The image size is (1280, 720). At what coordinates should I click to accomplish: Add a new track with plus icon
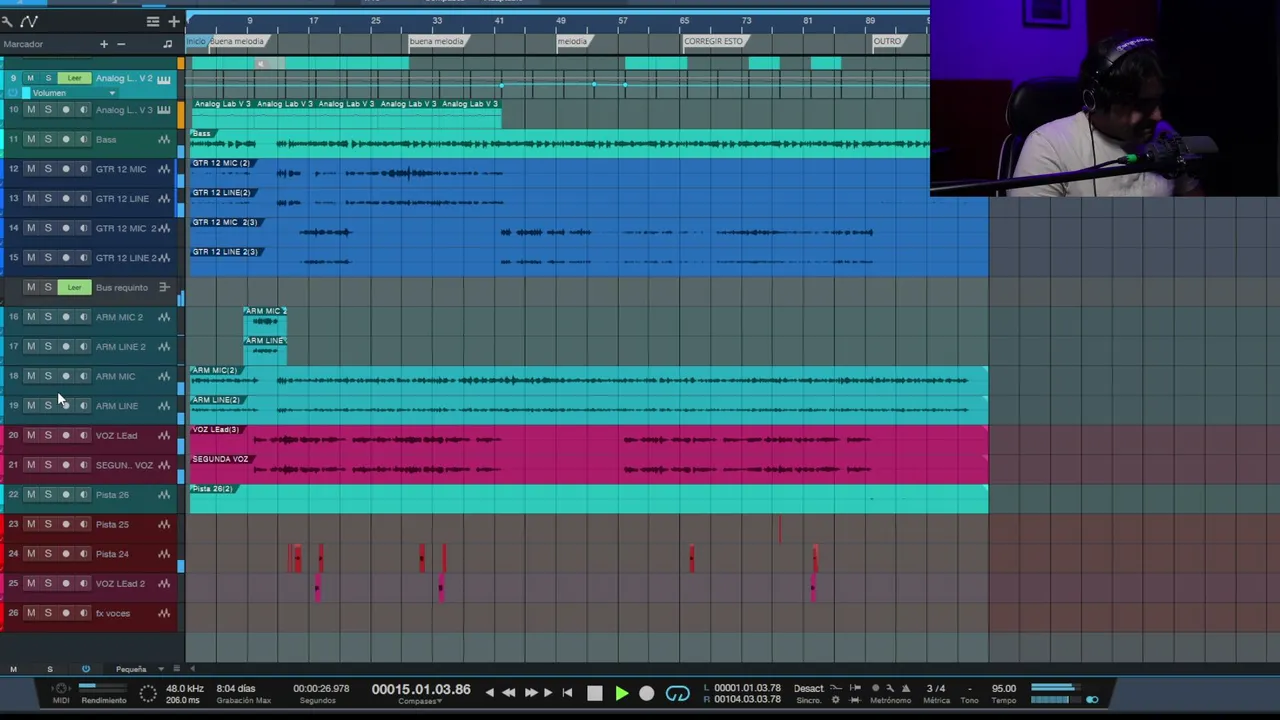click(x=174, y=21)
